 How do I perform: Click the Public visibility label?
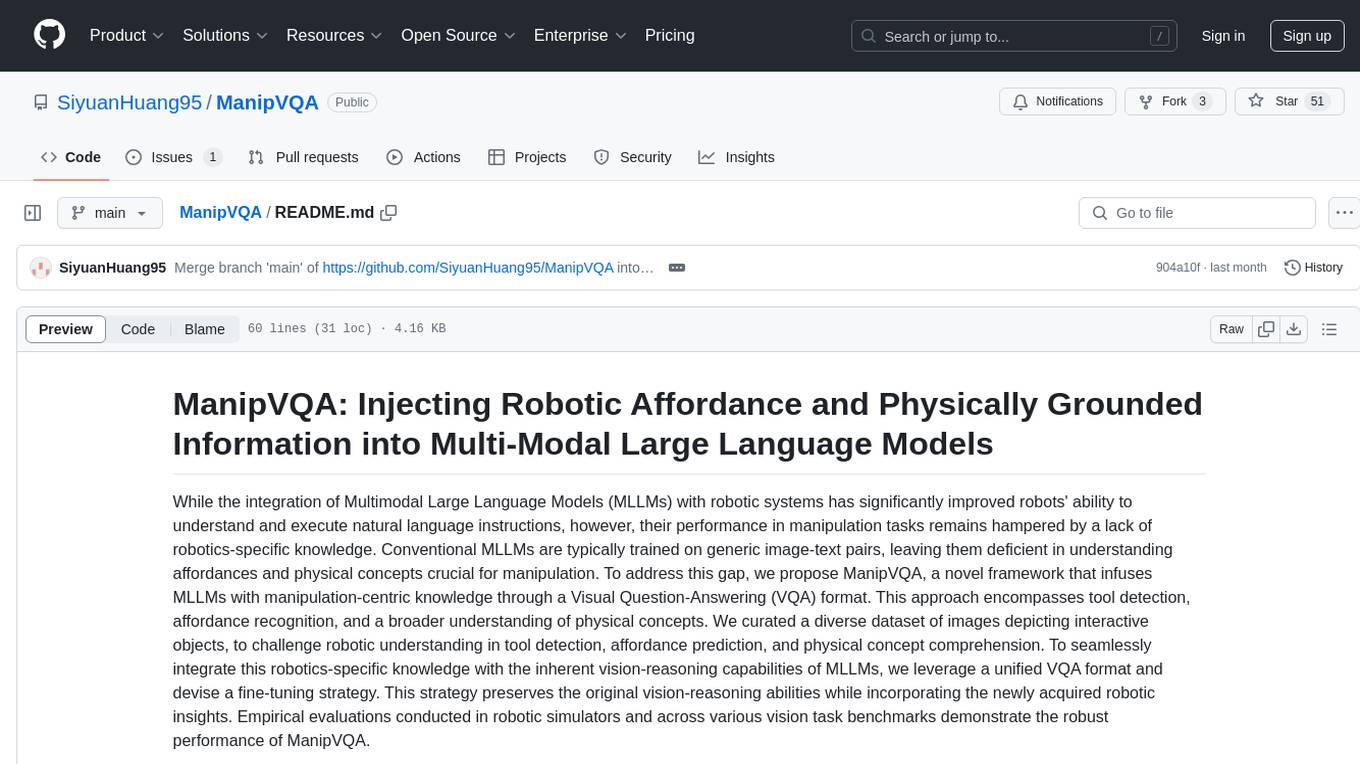coord(352,102)
